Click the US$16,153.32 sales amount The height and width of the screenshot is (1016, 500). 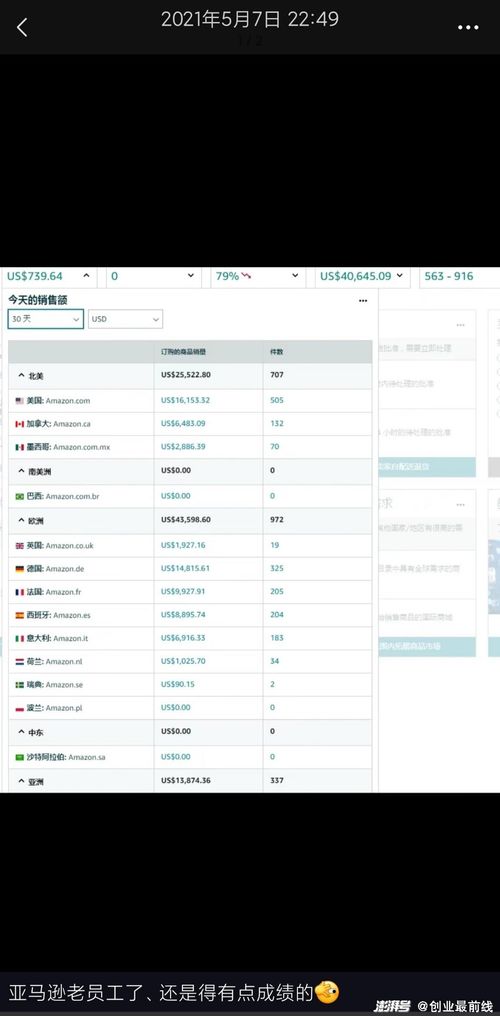pyautogui.click(x=185, y=400)
